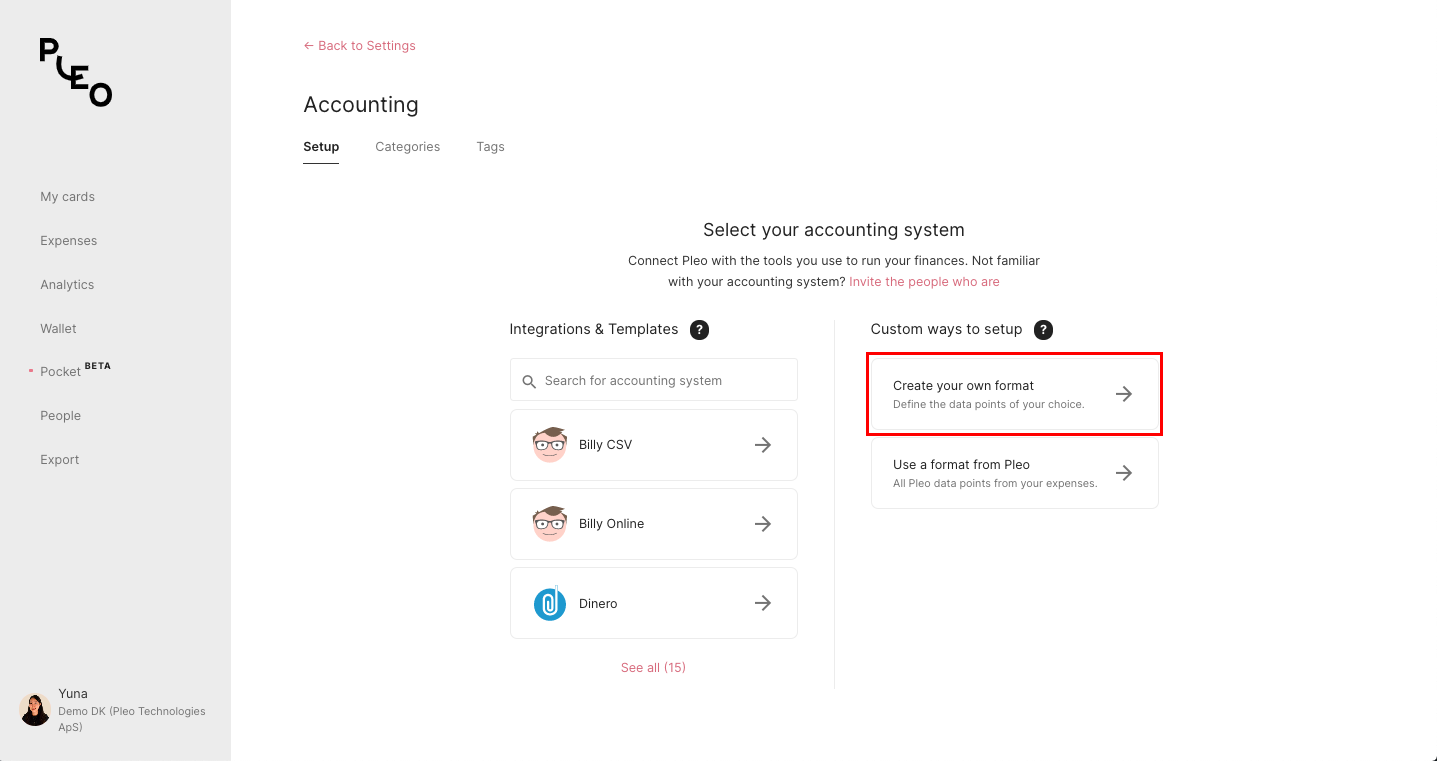Viewport: 1437px width, 761px height.
Task: Select Dinero integration
Action: pos(654,603)
